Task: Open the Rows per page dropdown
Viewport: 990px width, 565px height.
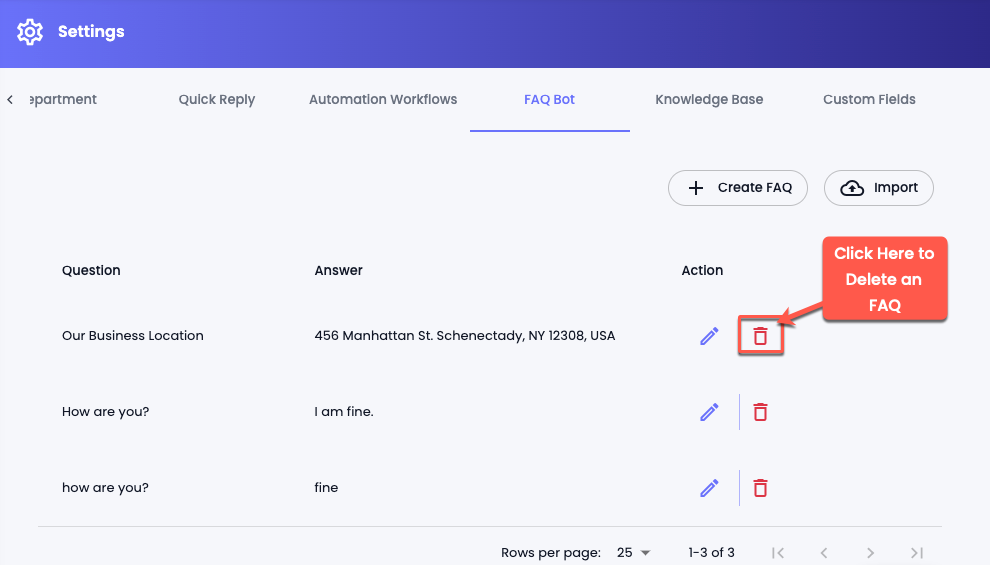Action: pos(633,552)
